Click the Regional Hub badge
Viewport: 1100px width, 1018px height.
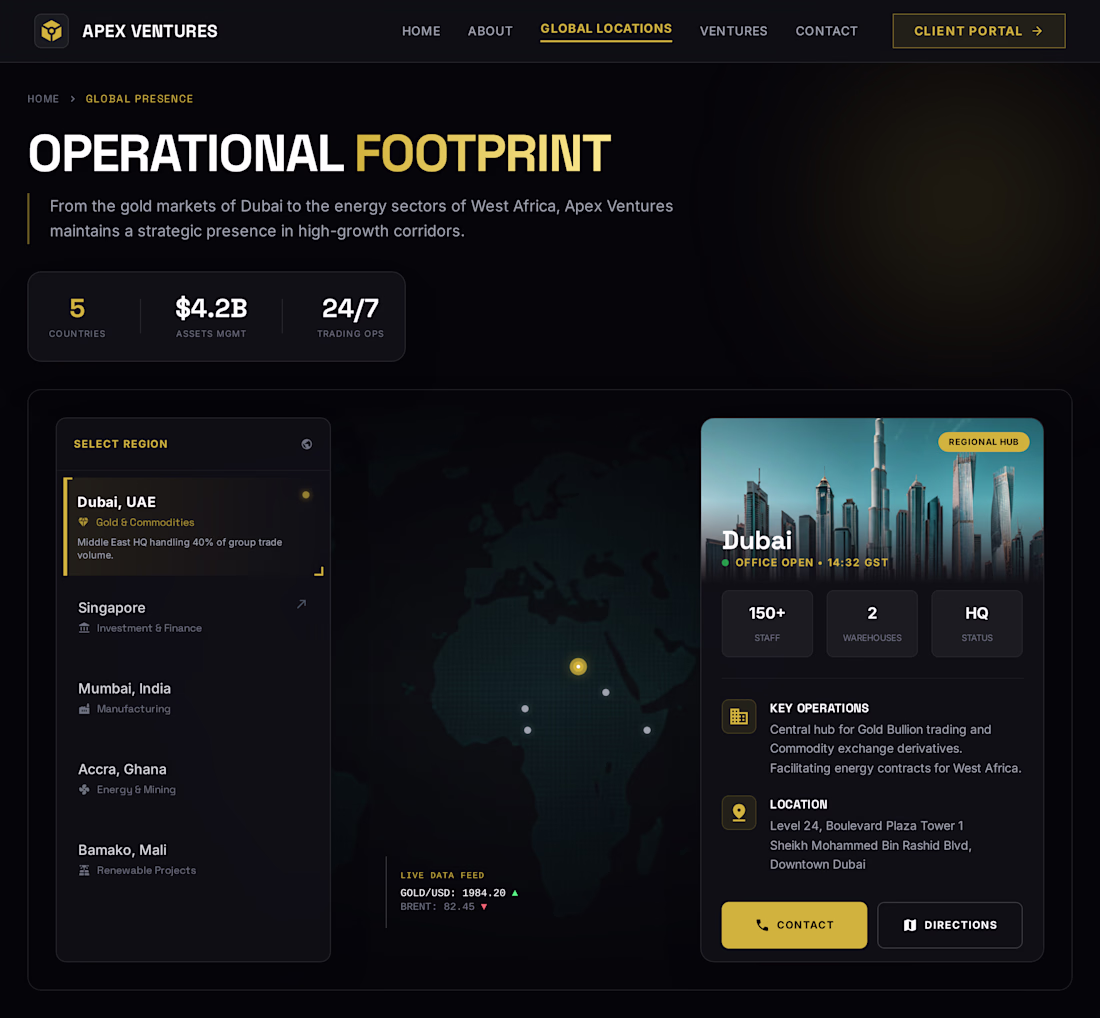(984, 442)
